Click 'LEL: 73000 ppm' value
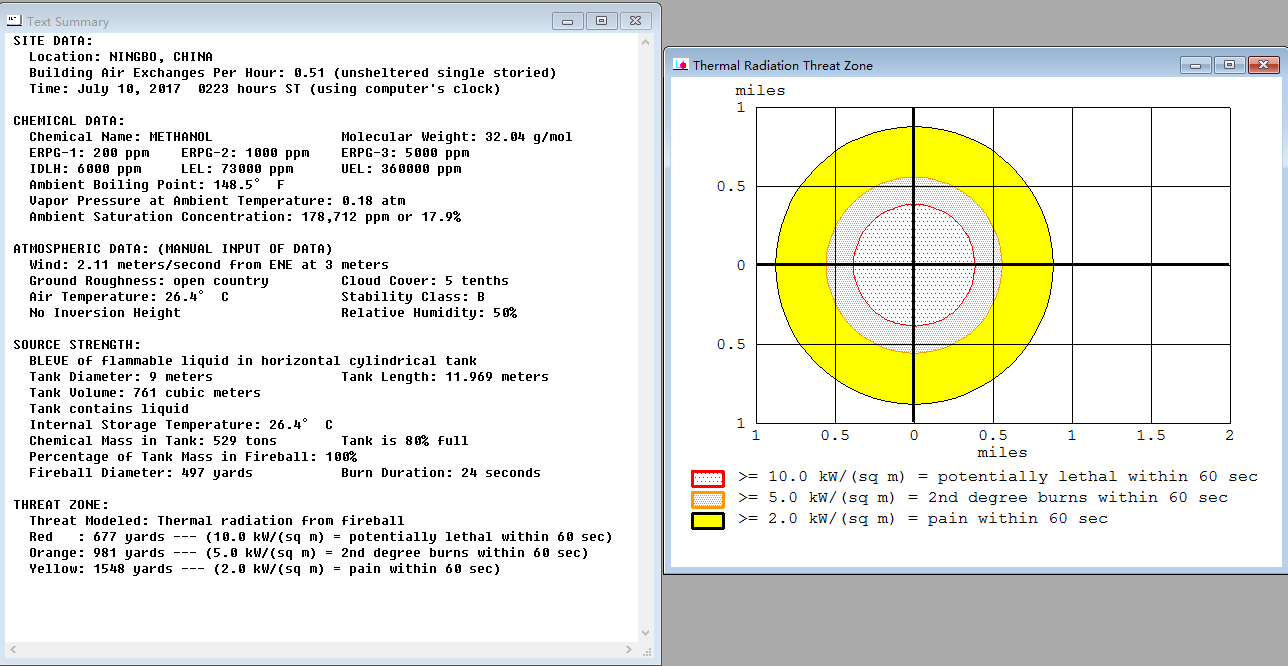The height and width of the screenshot is (666, 1288). [237, 169]
